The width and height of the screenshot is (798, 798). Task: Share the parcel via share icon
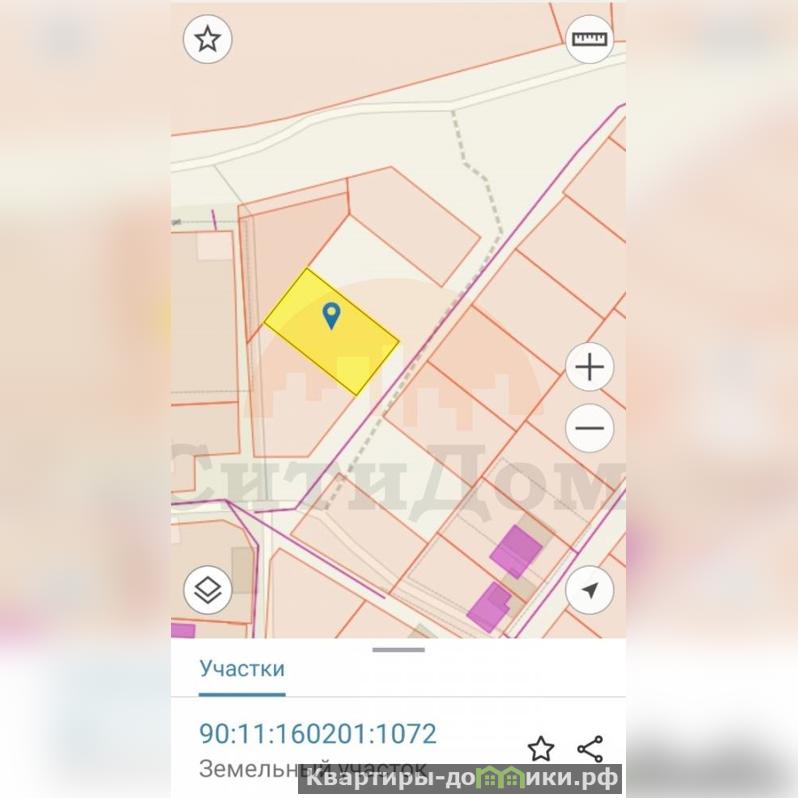(x=590, y=749)
